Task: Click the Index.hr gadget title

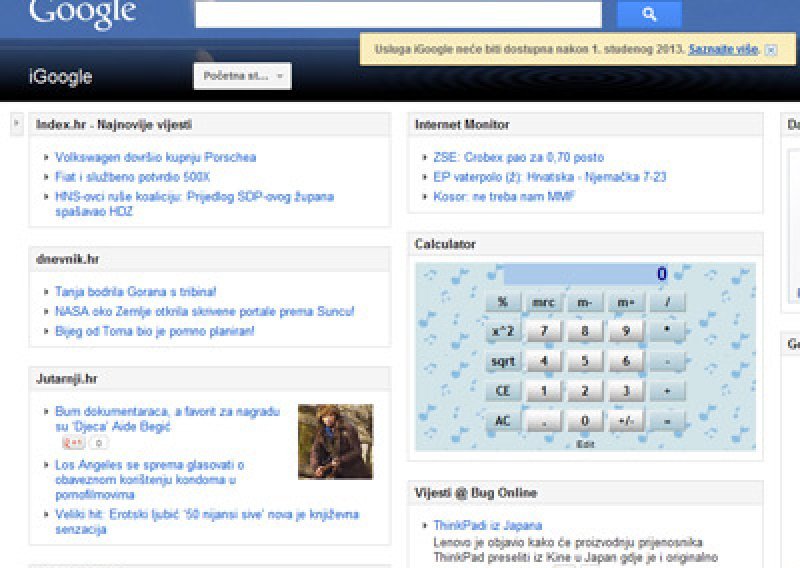Action: [x=114, y=125]
